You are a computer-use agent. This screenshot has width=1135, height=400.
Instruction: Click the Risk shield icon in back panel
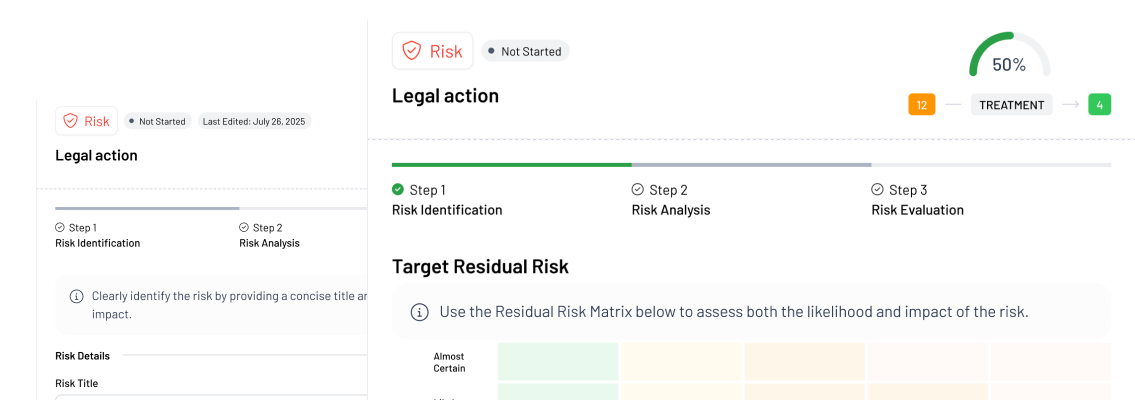tap(70, 121)
